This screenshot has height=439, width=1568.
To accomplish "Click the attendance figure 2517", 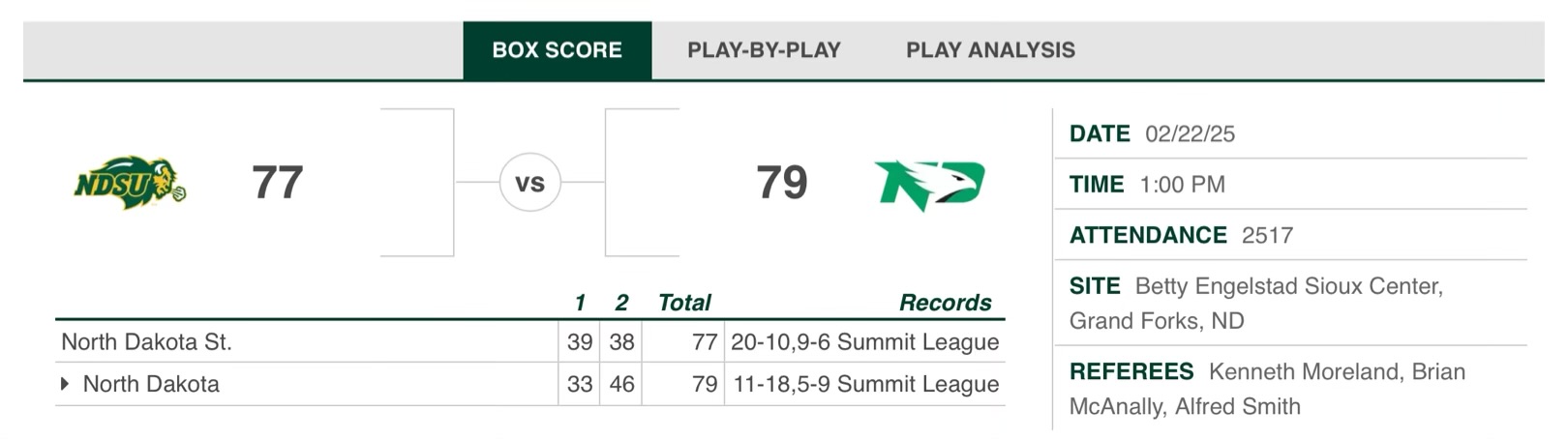I will 1267,235.
